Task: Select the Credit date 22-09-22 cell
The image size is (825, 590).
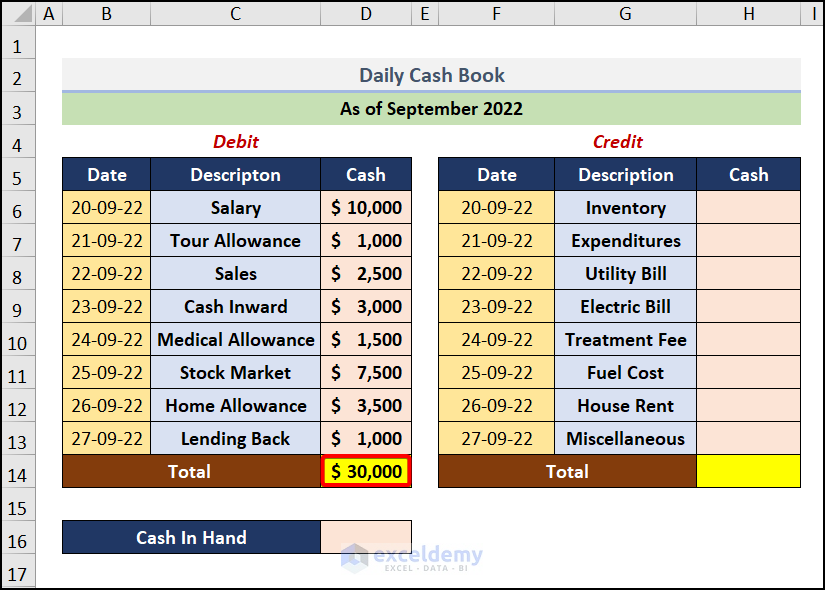Action: 497,274
